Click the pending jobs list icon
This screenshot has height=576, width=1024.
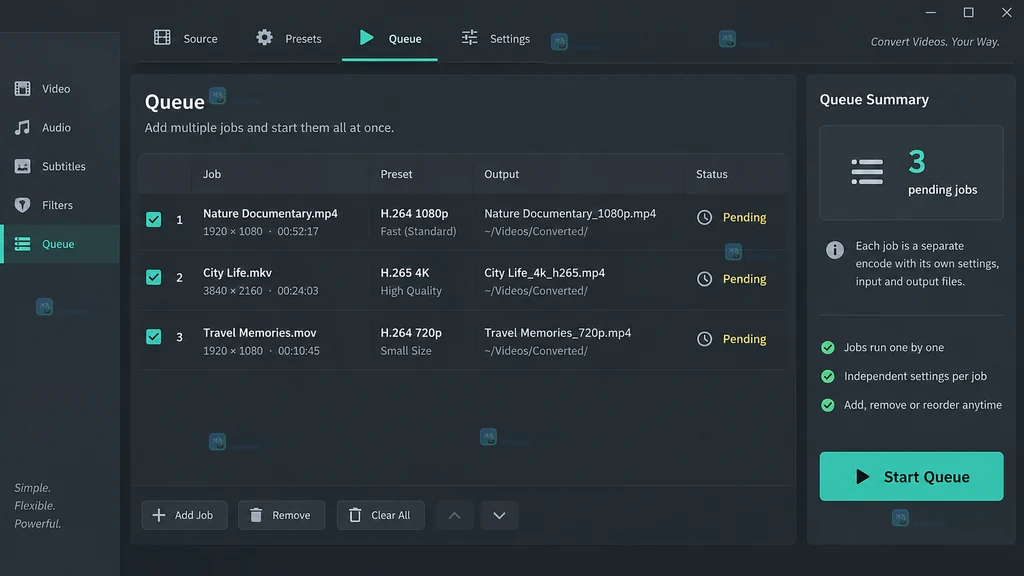(867, 172)
